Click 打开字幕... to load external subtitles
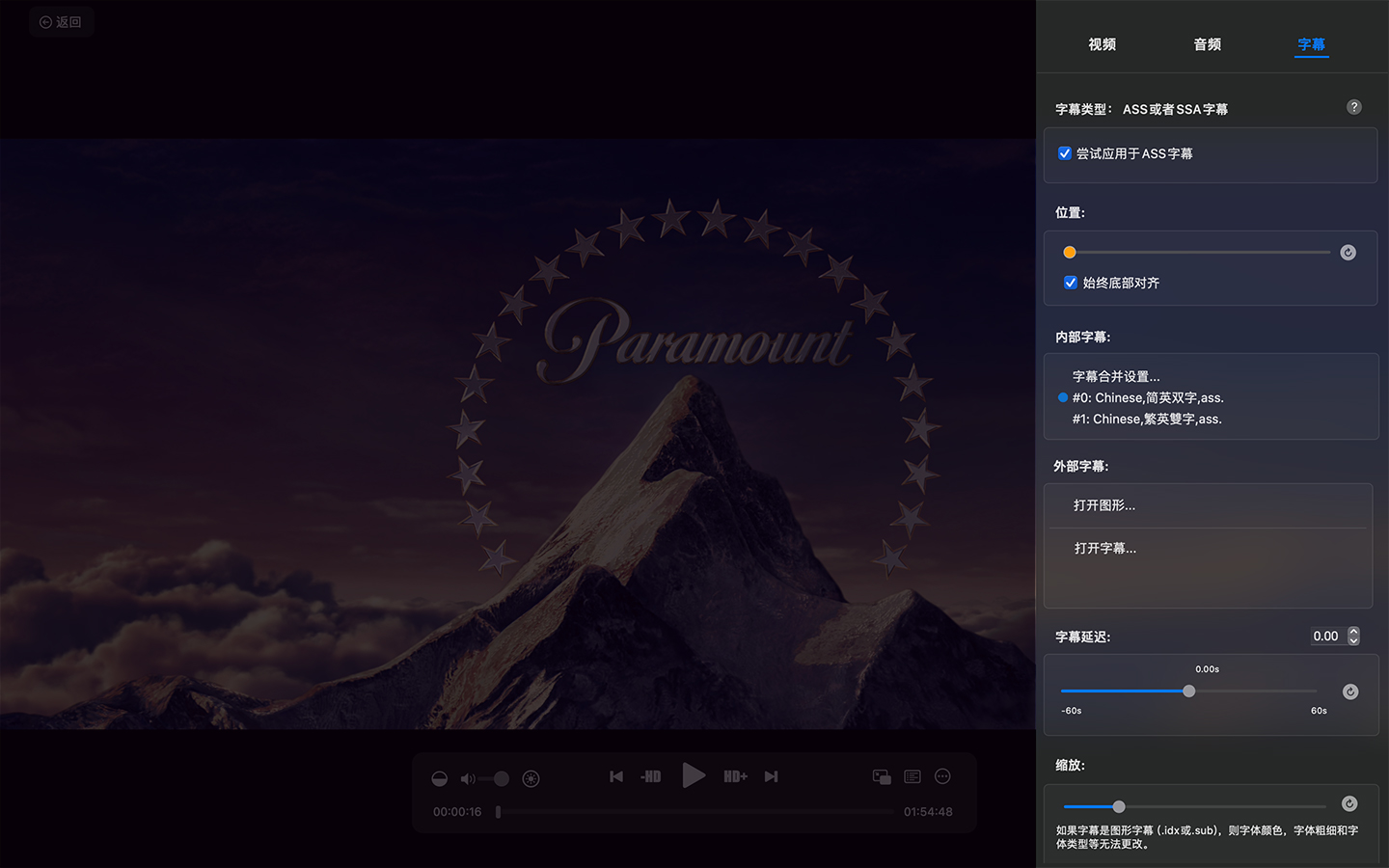 coord(1105,548)
